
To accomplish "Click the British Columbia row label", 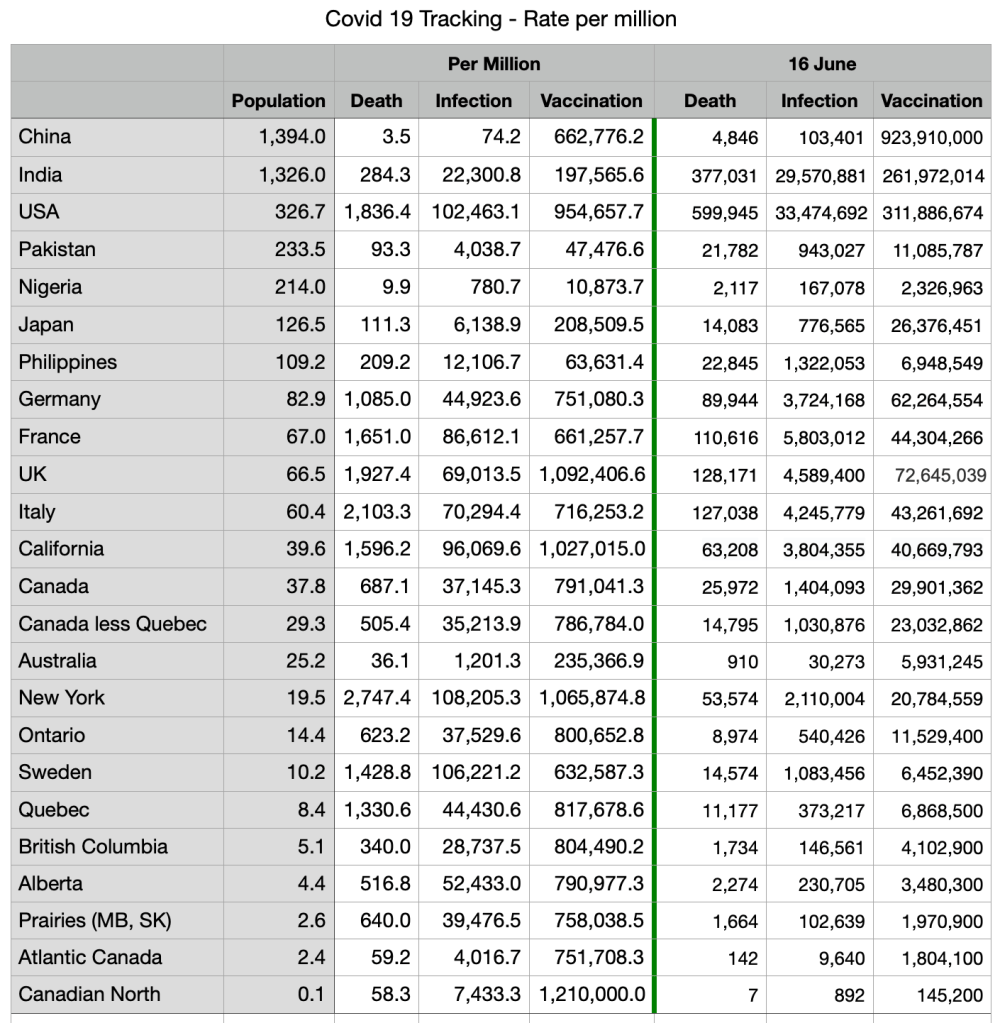I will (x=93, y=847).
